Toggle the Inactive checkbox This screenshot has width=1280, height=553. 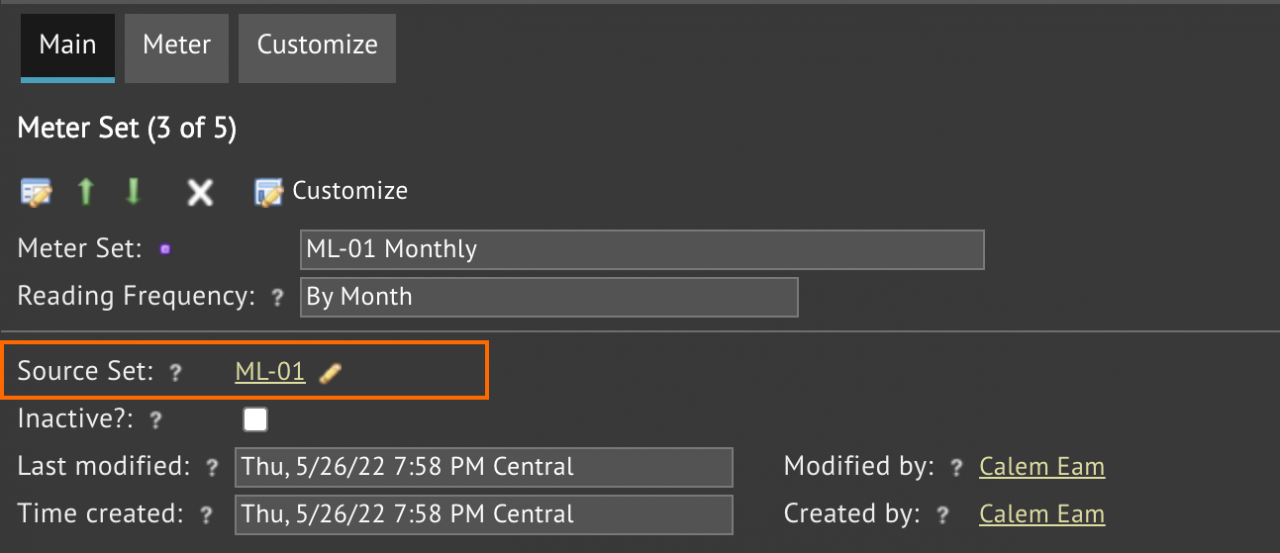256,419
